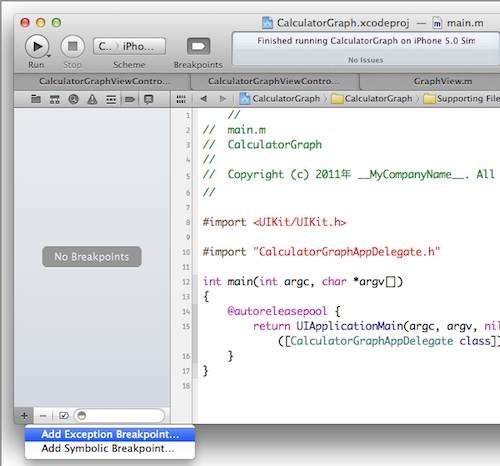This screenshot has width=500, height=466.
Task: Go forward with the right arrow
Action: pos(223,99)
